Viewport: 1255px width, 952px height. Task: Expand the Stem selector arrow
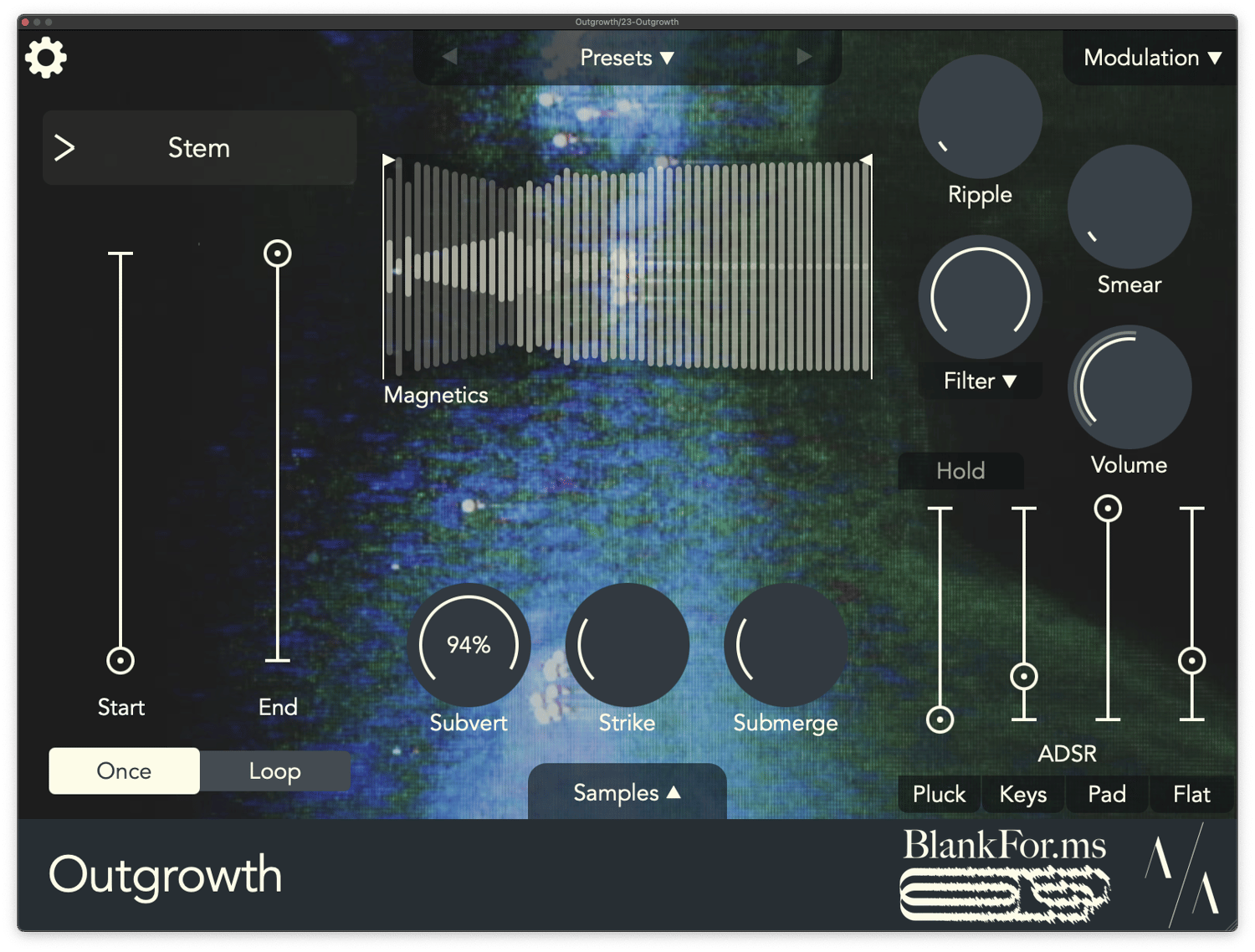[x=64, y=148]
